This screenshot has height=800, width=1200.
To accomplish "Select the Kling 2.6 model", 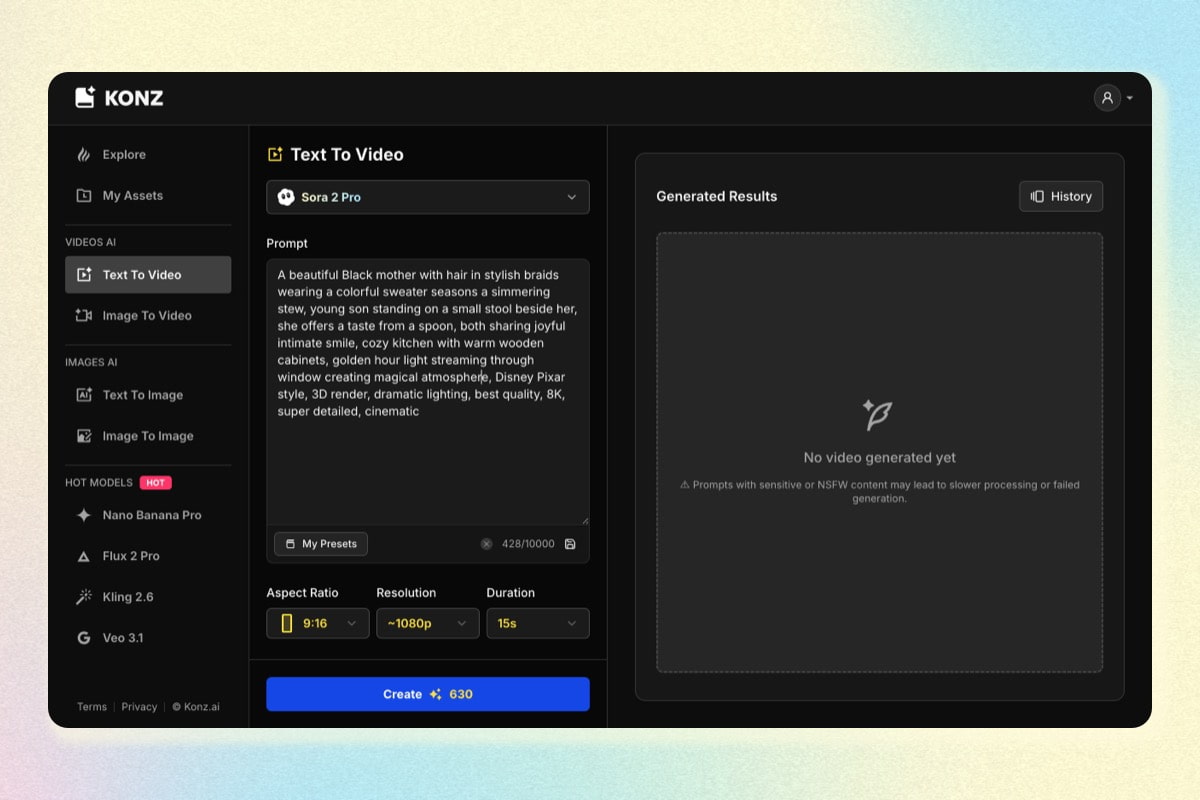I will [x=148, y=597].
